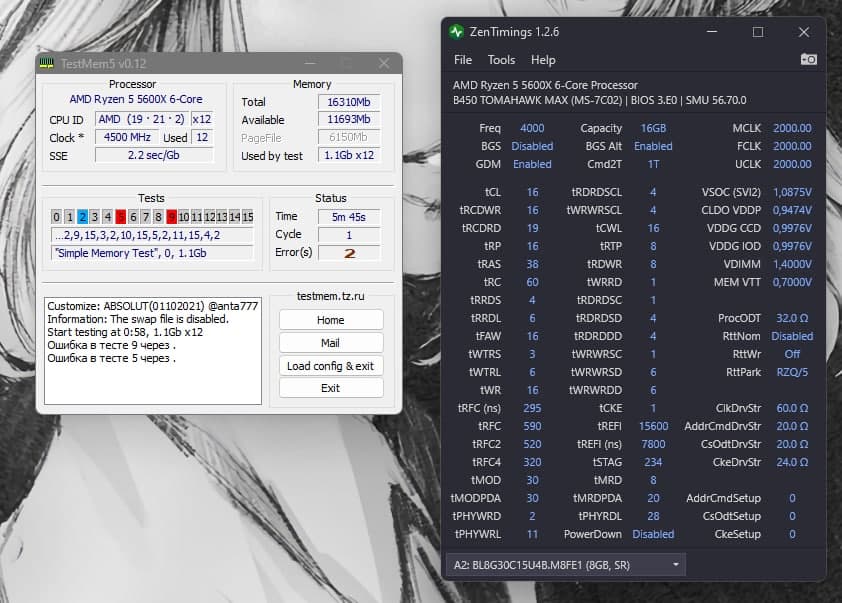This screenshot has width=842, height=603.
Task: Click Load config & exit button
Action: pyautogui.click(x=331, y=366)
